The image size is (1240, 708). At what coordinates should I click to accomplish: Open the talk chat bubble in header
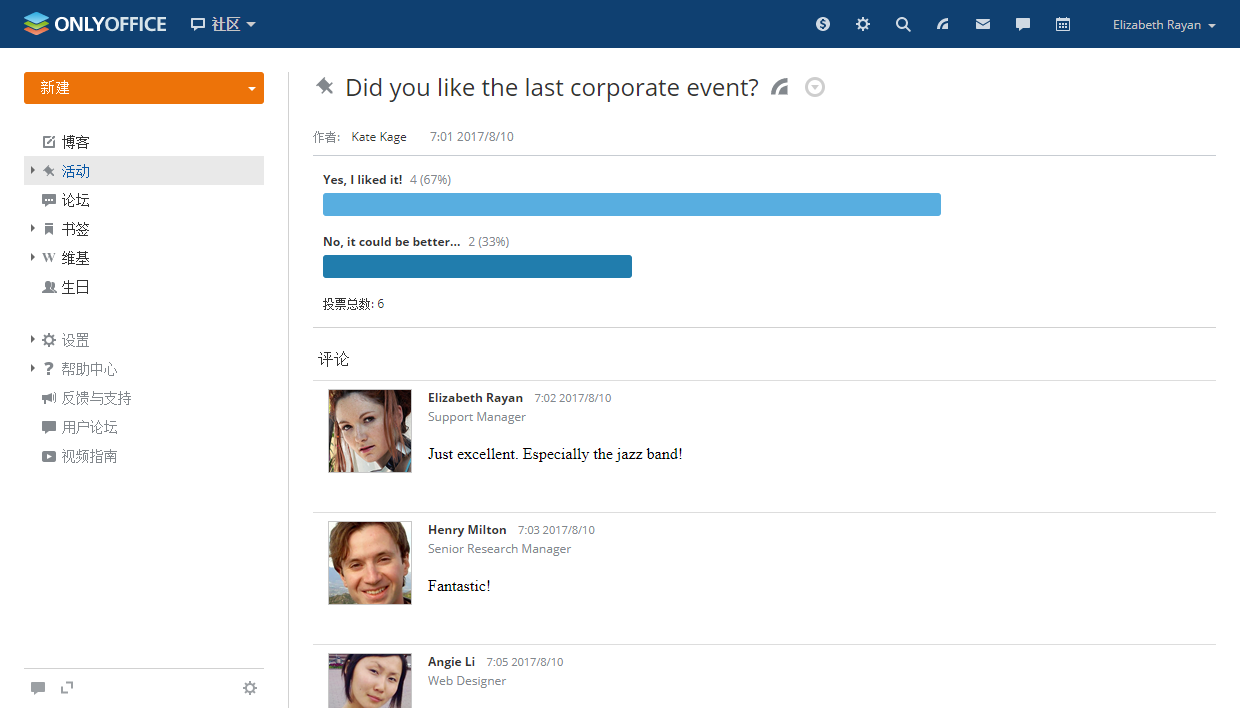(1023, 24)
